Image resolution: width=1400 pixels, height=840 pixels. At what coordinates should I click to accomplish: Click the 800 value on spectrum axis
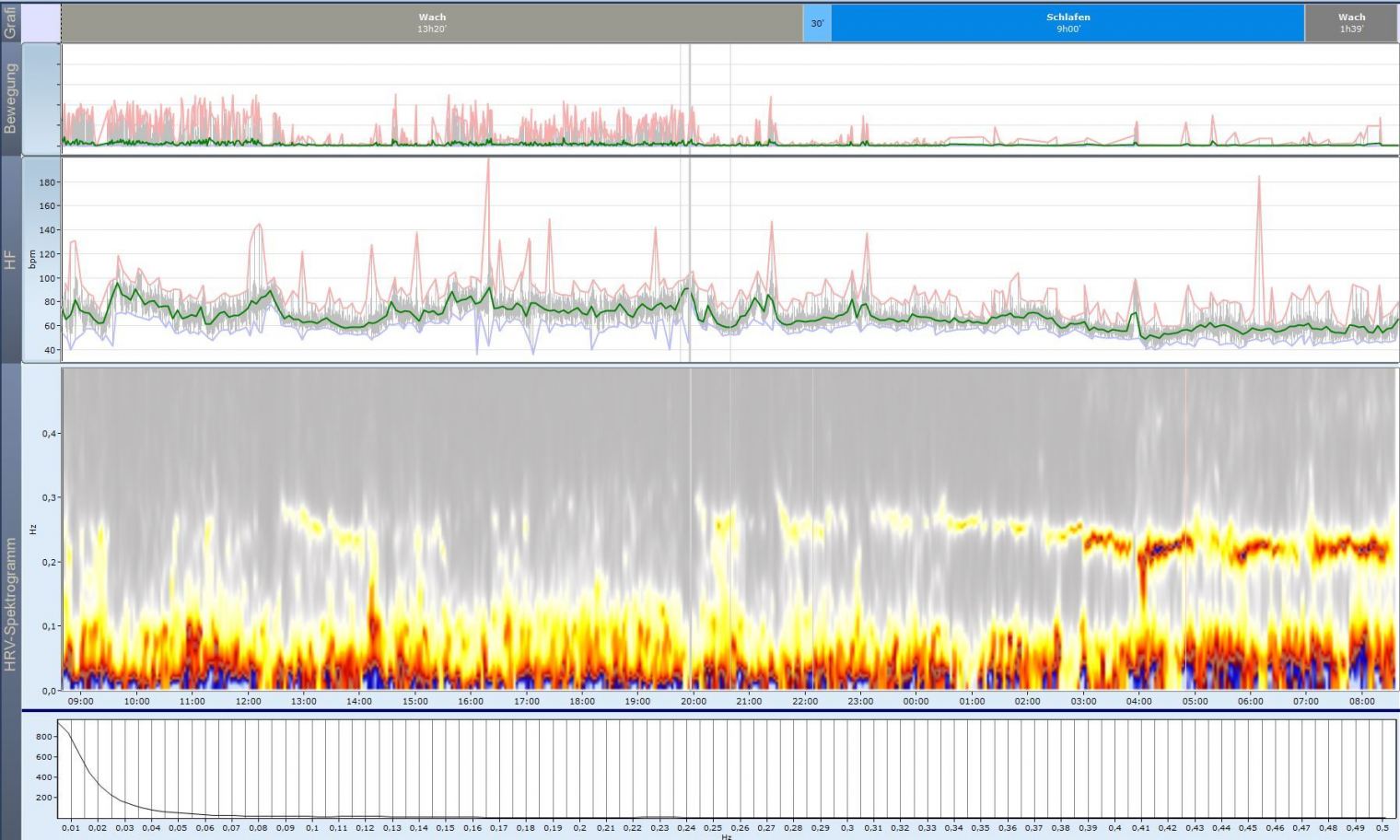click(43, 737)
